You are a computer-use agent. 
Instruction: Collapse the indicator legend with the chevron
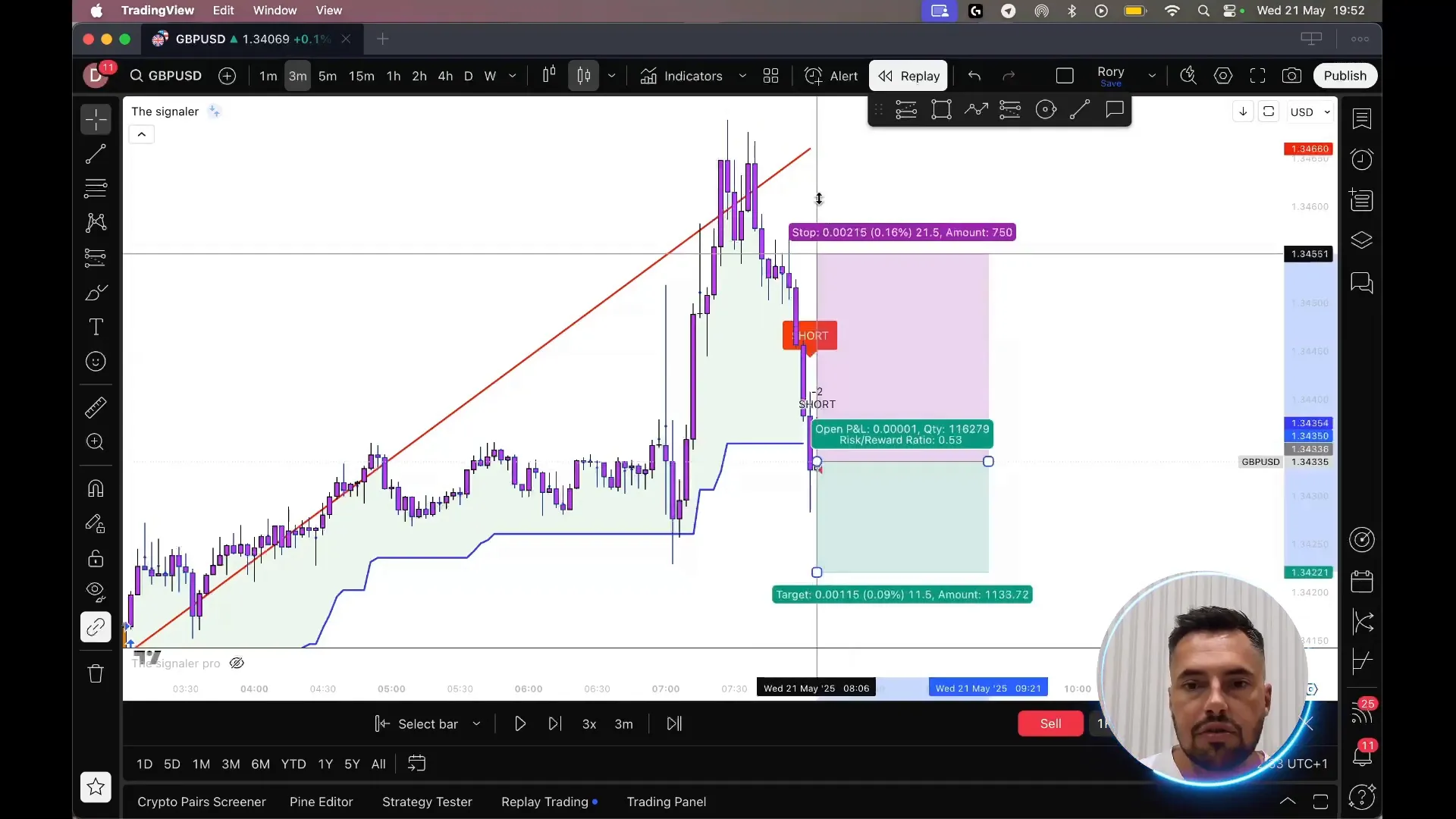(x=141, y=135)
